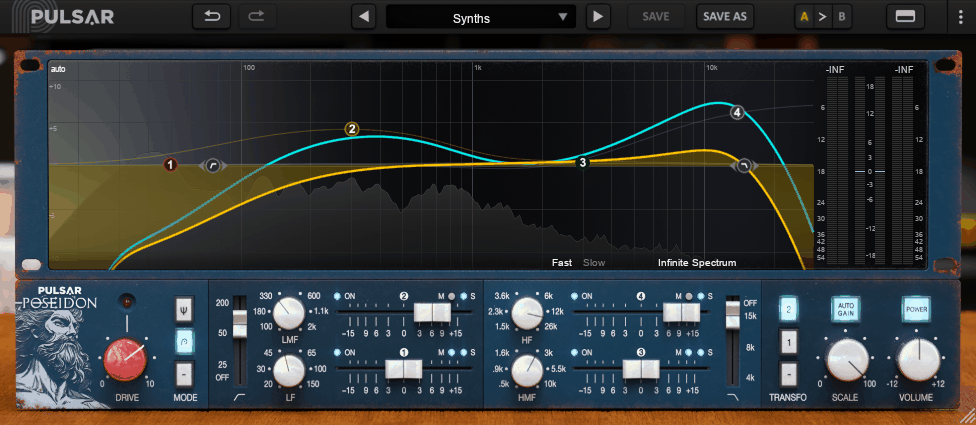
Task: Open the Synths preset dropdown
Action: [x=481, y=17]
